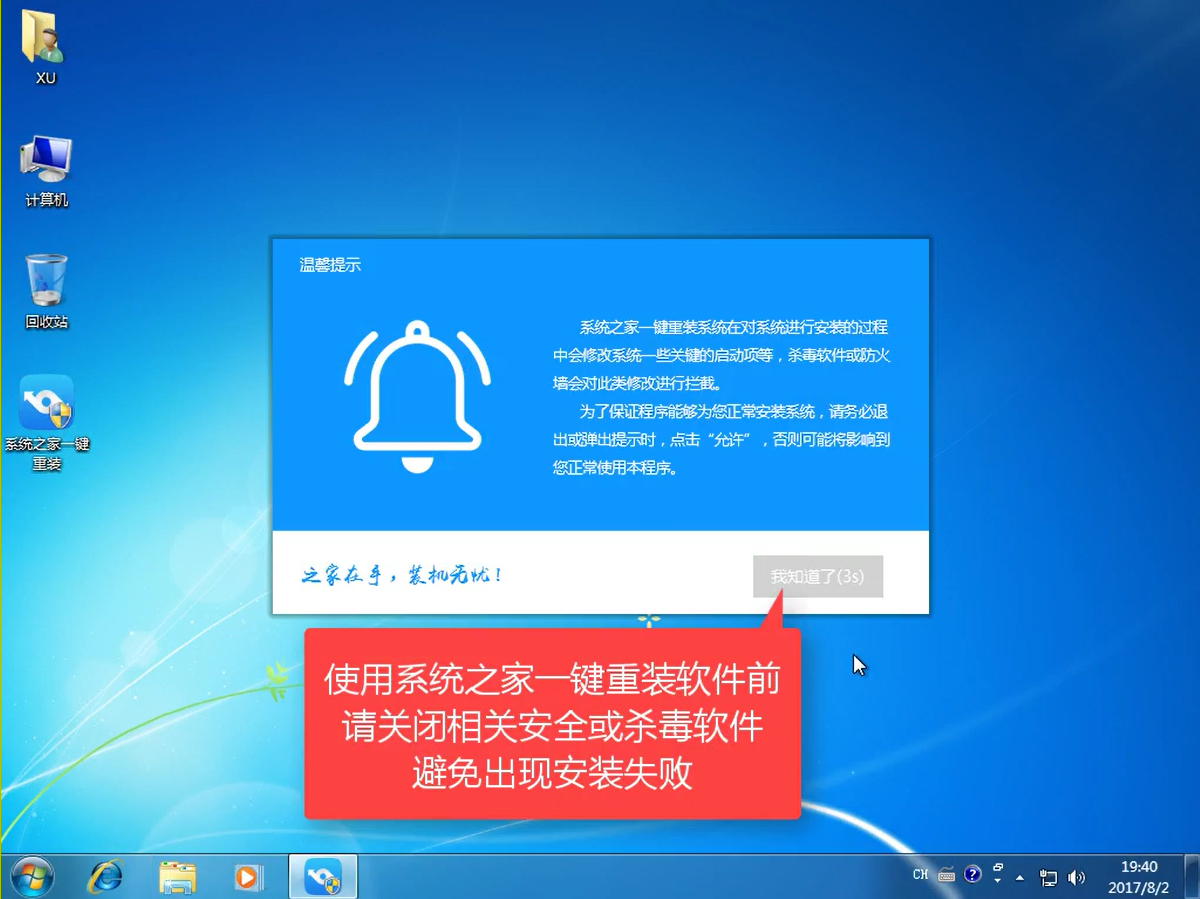This screenshot has width=1200, height=899.
Task: Expand hidden tray icons with the arrow
Action: pos(1020,877)
